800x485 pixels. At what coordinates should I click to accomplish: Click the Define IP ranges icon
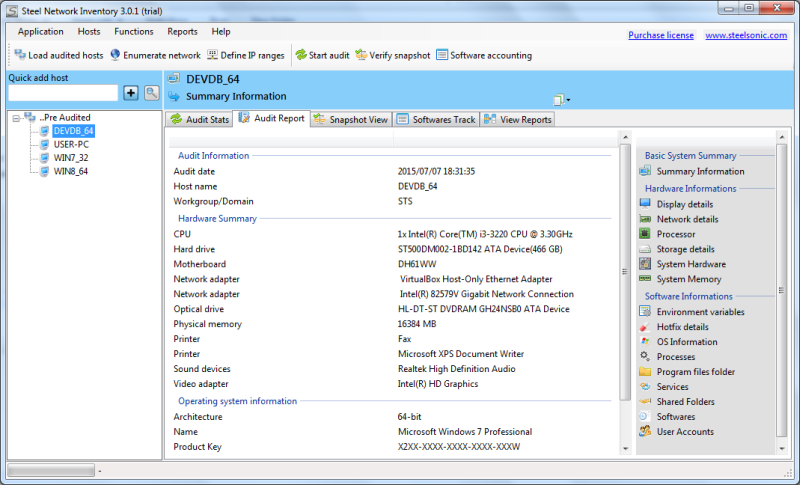212,55
